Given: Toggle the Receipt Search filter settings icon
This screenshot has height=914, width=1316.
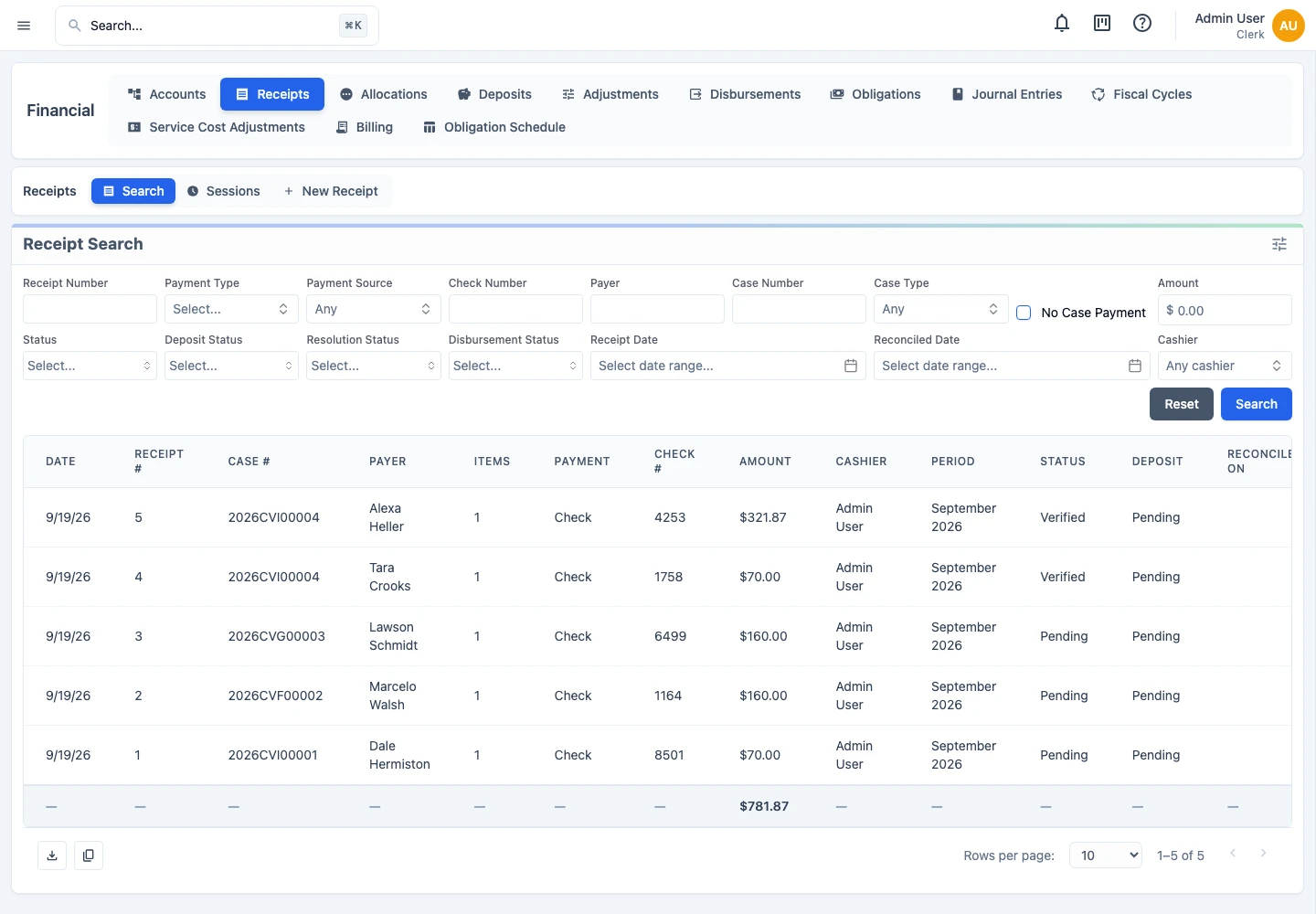Looking at the screenshot, I should 1279,244.
